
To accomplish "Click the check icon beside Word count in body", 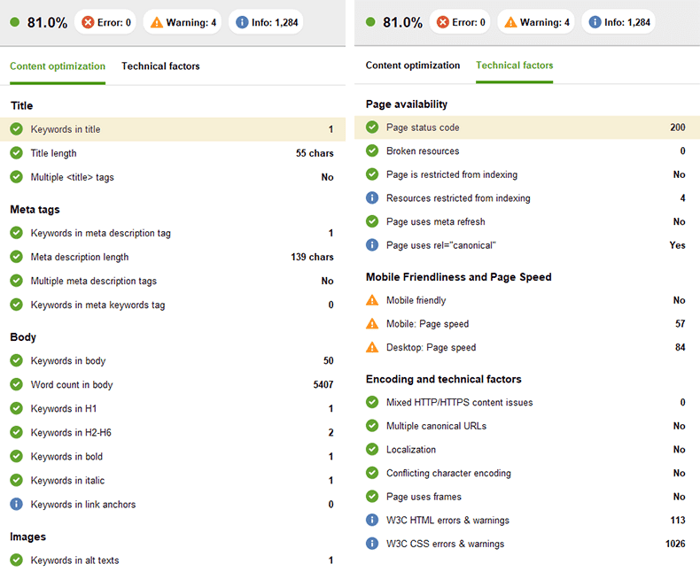I will tap(16, 385).
